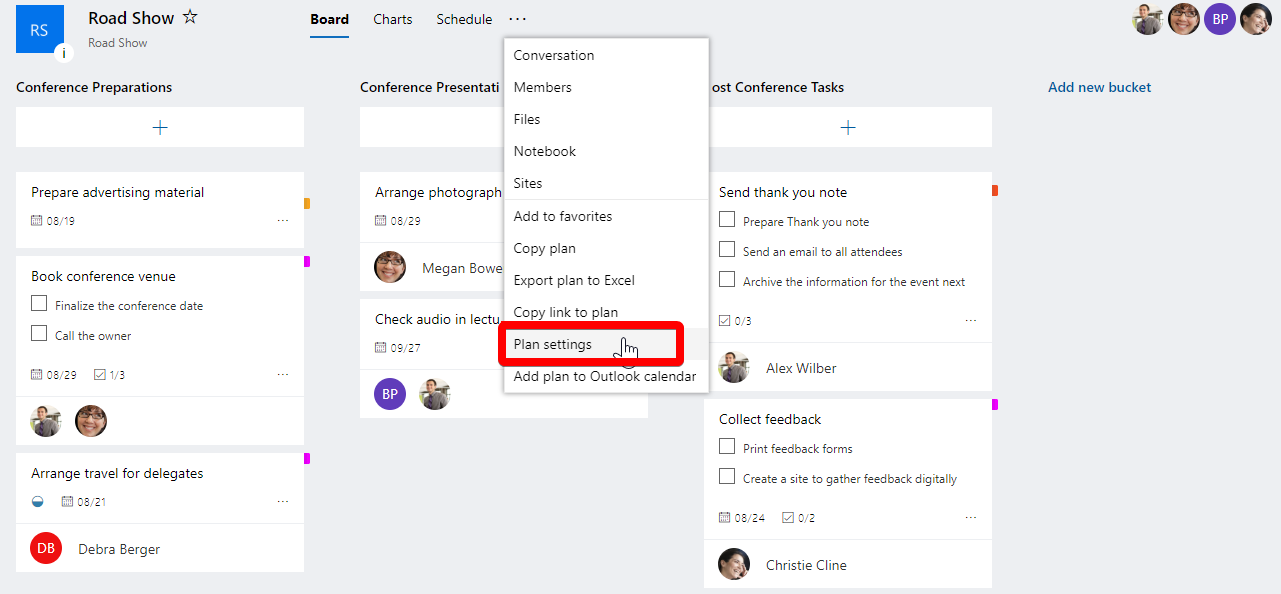The image size is (1281, 594).
Task: Toggle the favorite star next to Road Show
Action: (191, 16)
